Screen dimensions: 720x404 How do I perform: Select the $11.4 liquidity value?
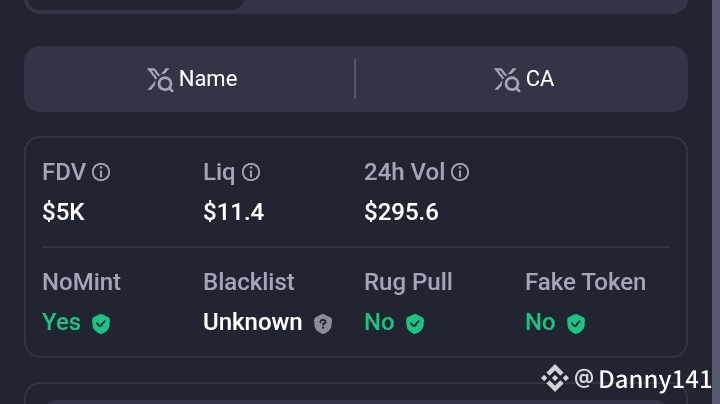(233, 212)
